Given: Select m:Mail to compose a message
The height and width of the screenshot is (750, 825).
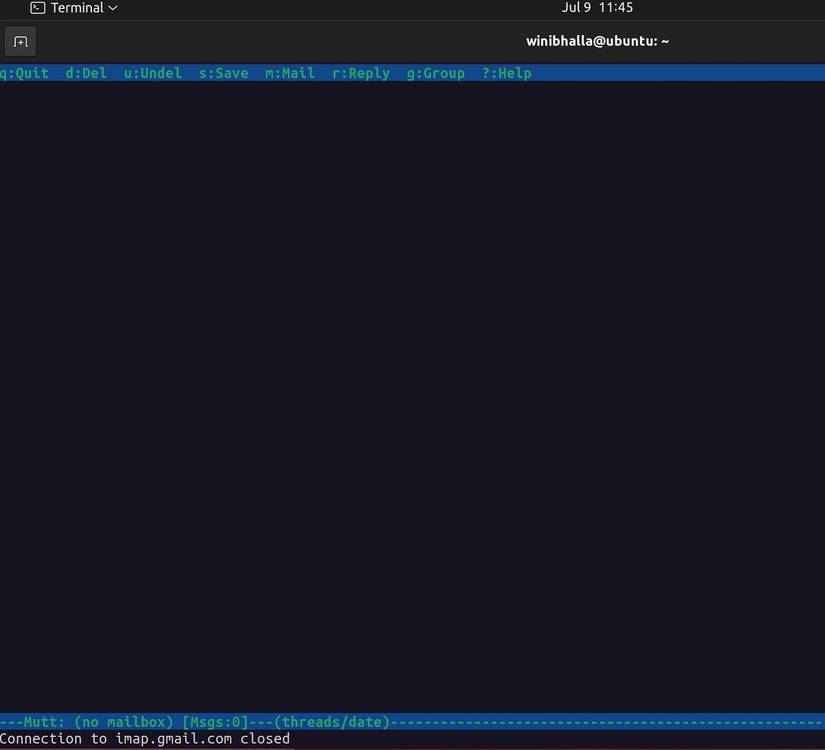Looking at the screenshot, I should (289, 72).
